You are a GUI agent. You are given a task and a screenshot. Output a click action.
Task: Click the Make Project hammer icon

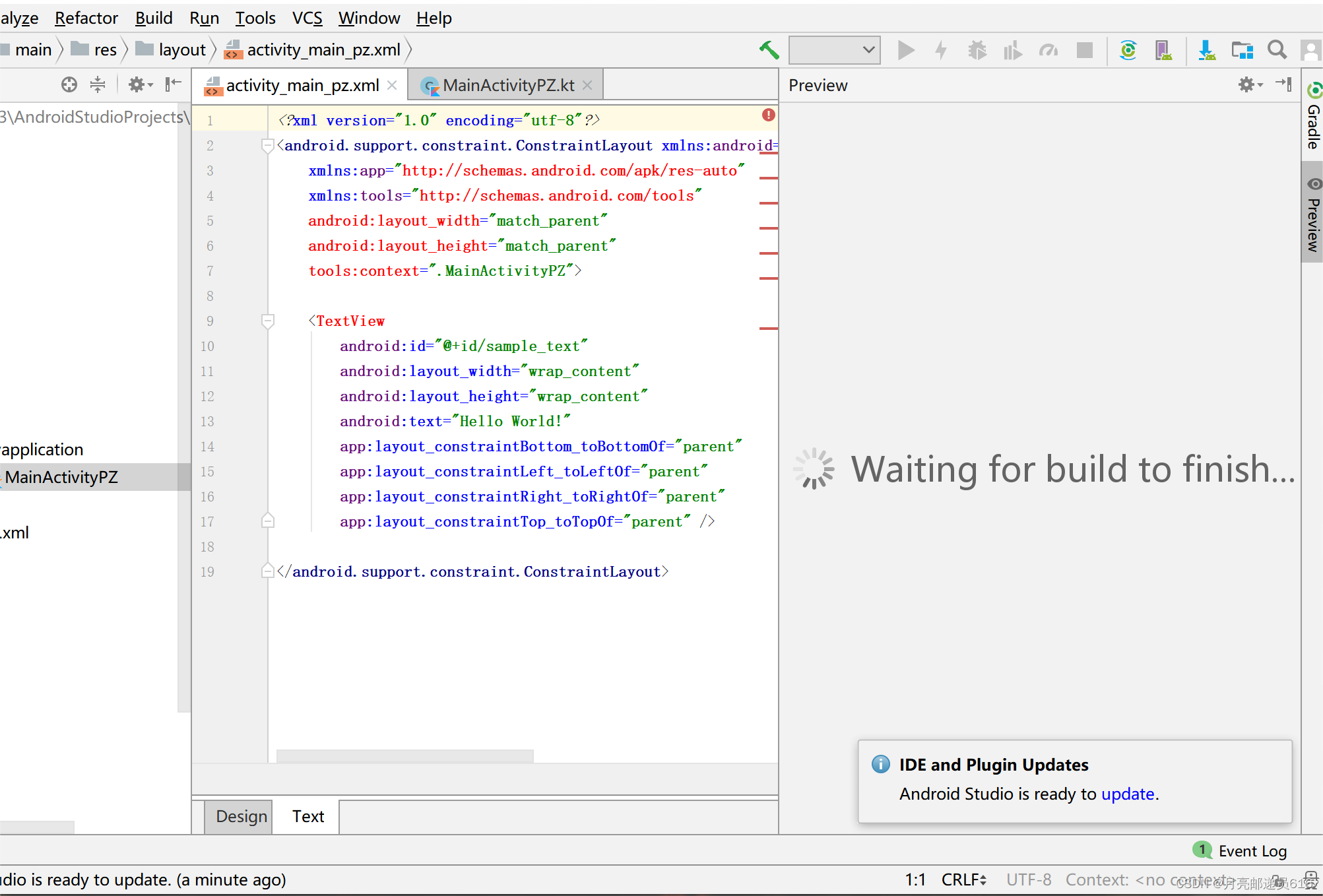pyautogui.click(x=769, y=50)
